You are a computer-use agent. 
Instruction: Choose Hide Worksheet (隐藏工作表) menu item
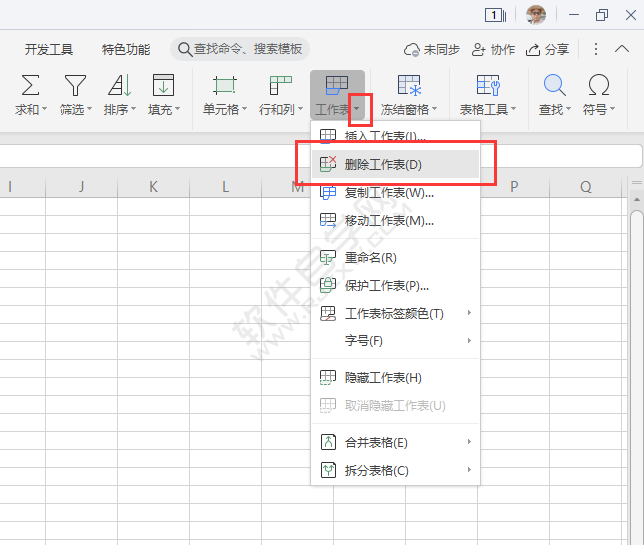(x=396, y=377)
